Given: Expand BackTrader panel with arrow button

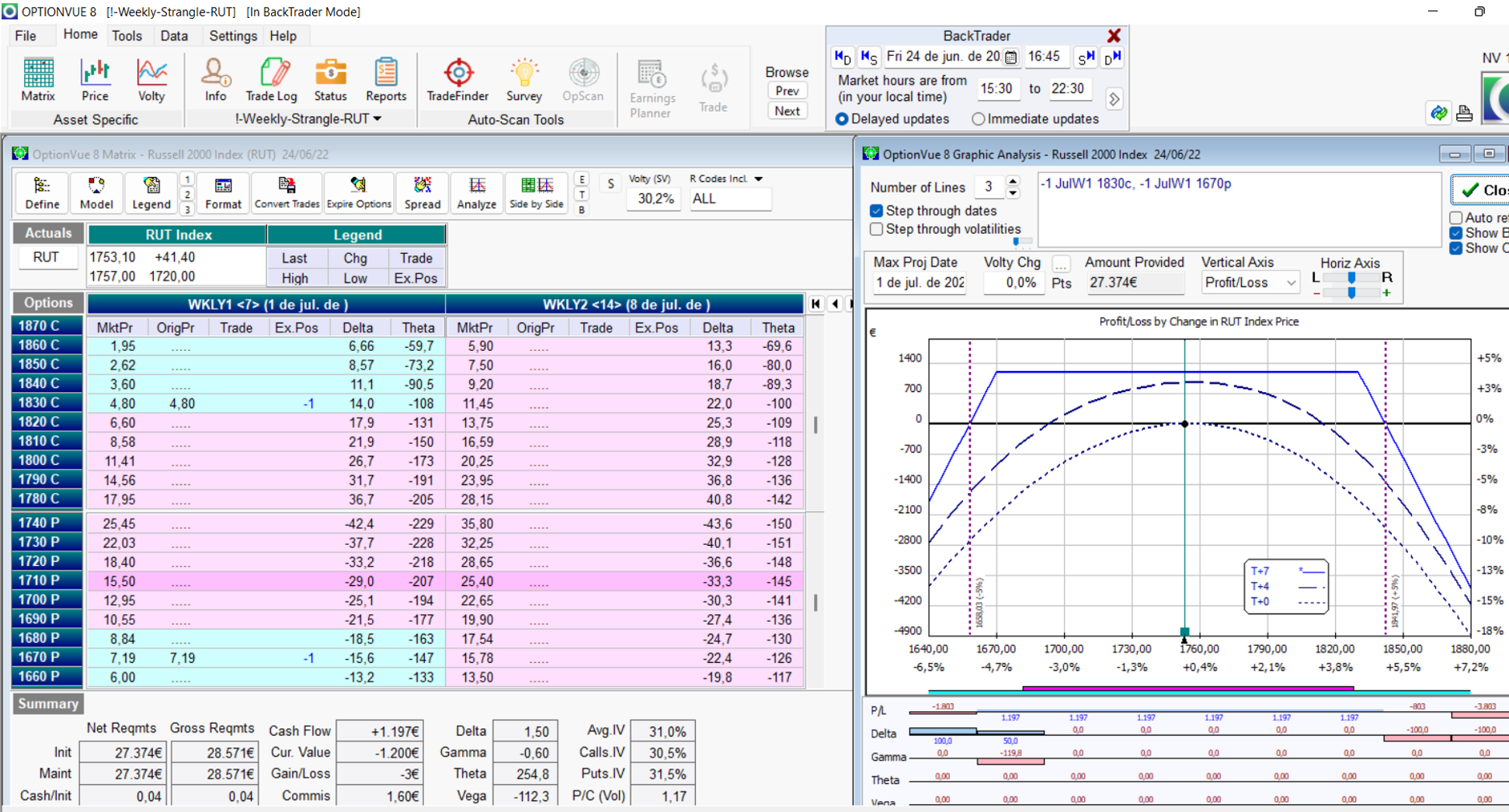Looking at the screenshot, I should [x=1114, y=99].
